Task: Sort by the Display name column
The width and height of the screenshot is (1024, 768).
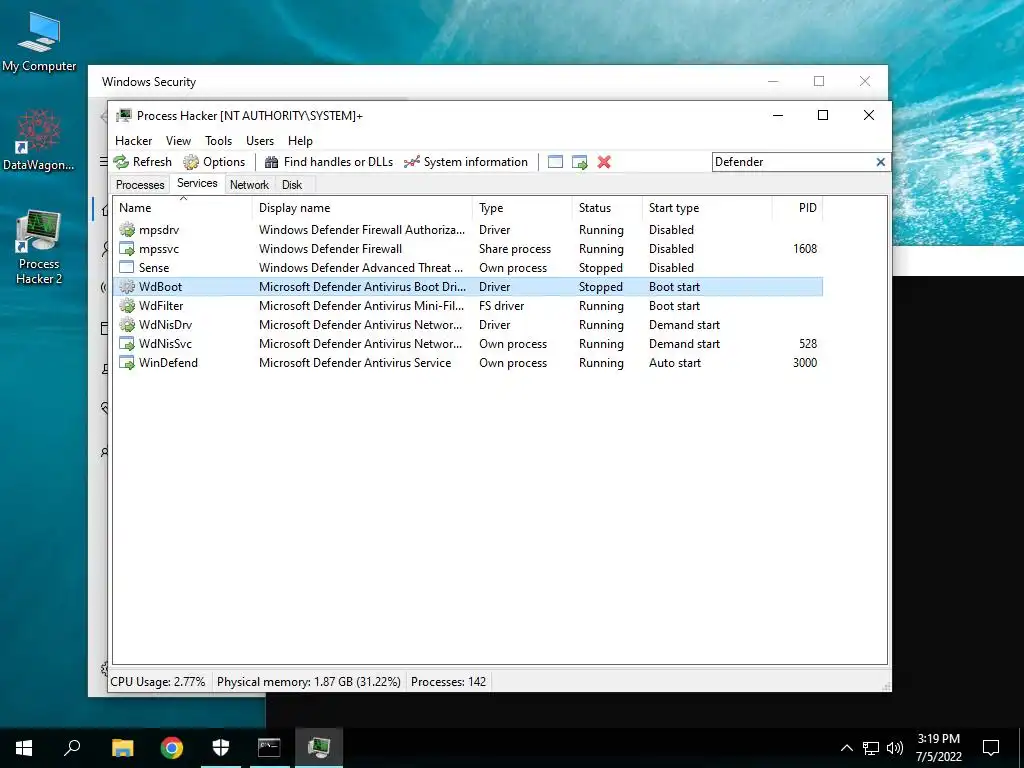Action: [x=362, y=208]
